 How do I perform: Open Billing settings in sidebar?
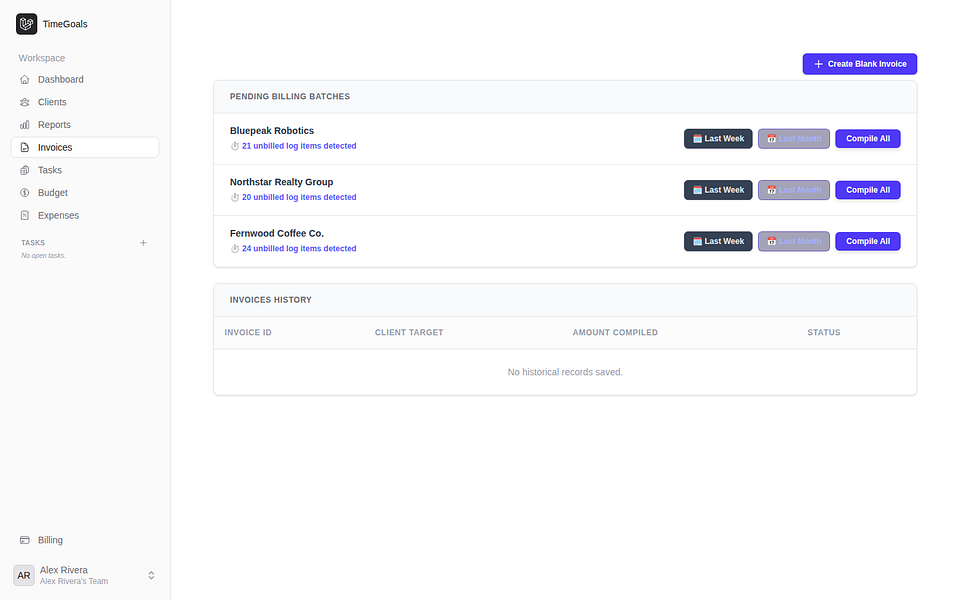tap(85, 540)
